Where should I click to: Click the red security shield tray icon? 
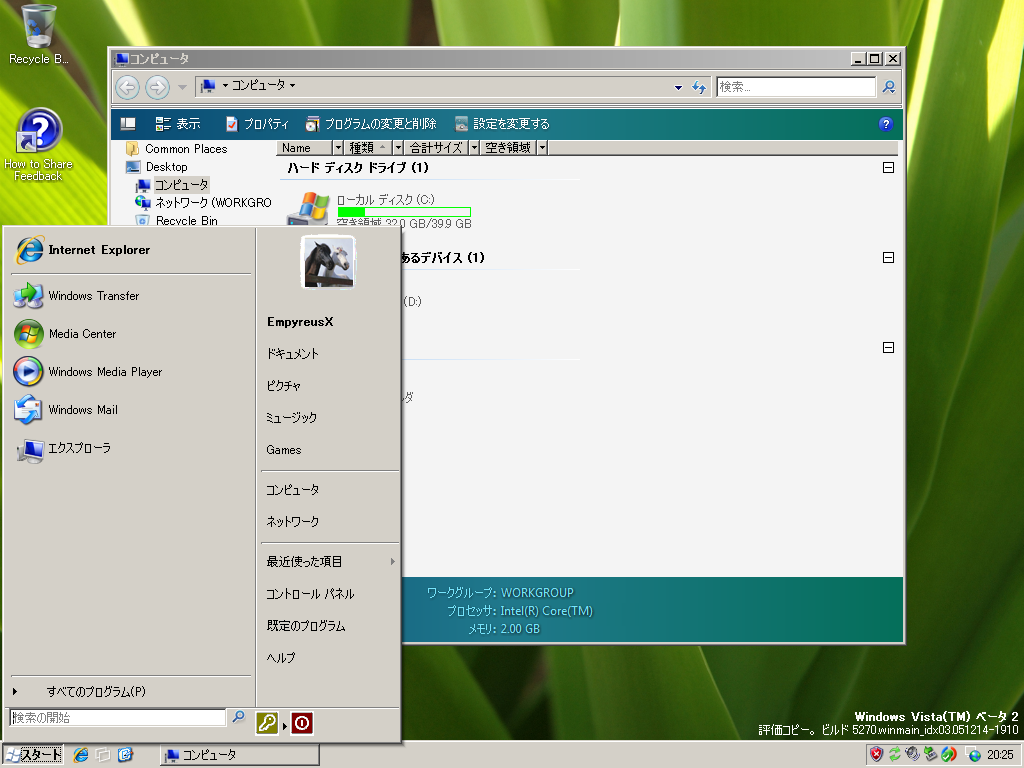click(876, 755)
